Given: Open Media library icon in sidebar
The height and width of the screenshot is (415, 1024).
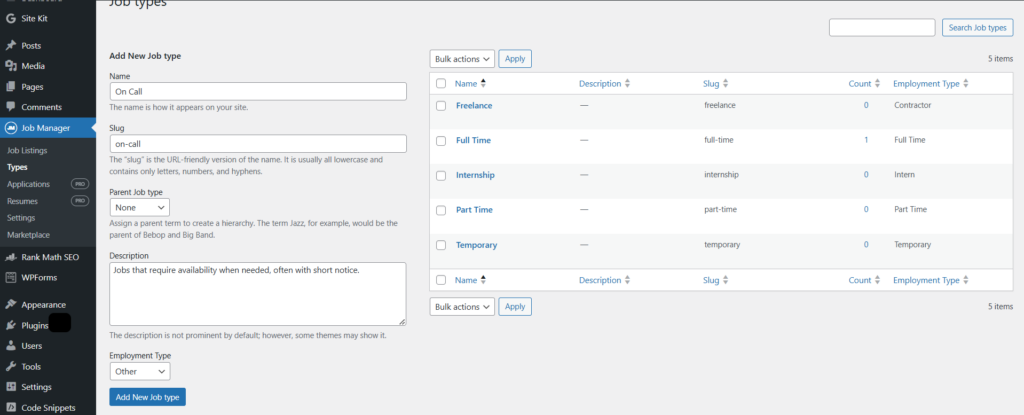Looking at the screenshot, I should (x=10, y=66).
